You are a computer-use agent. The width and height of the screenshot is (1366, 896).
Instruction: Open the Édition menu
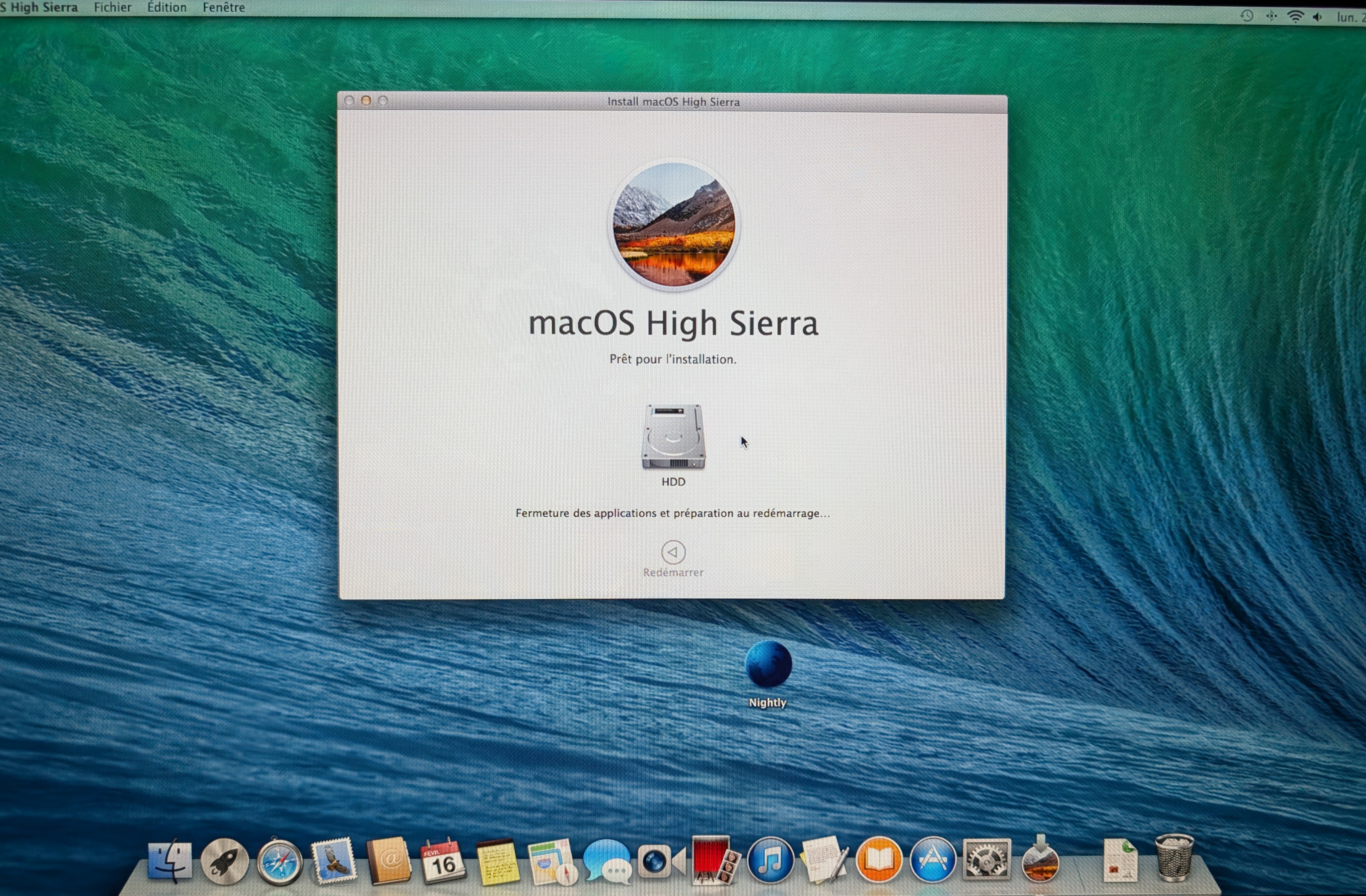(166, 7)
